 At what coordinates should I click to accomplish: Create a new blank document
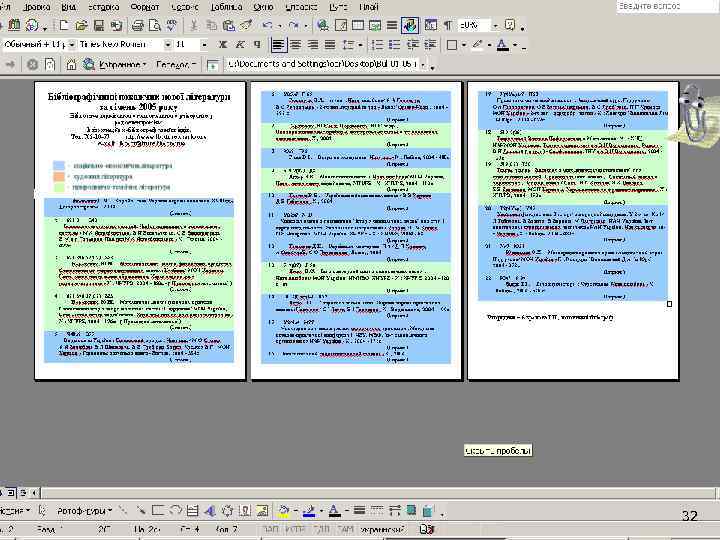click(63, 26)
